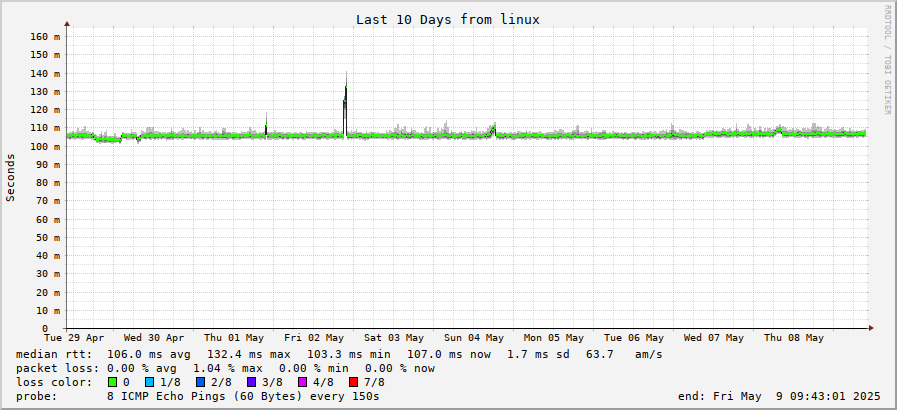This screenshot has width=897, height=410.
Task: Click the 'Tue 29 Apr' date label
Action: point(74,337)
